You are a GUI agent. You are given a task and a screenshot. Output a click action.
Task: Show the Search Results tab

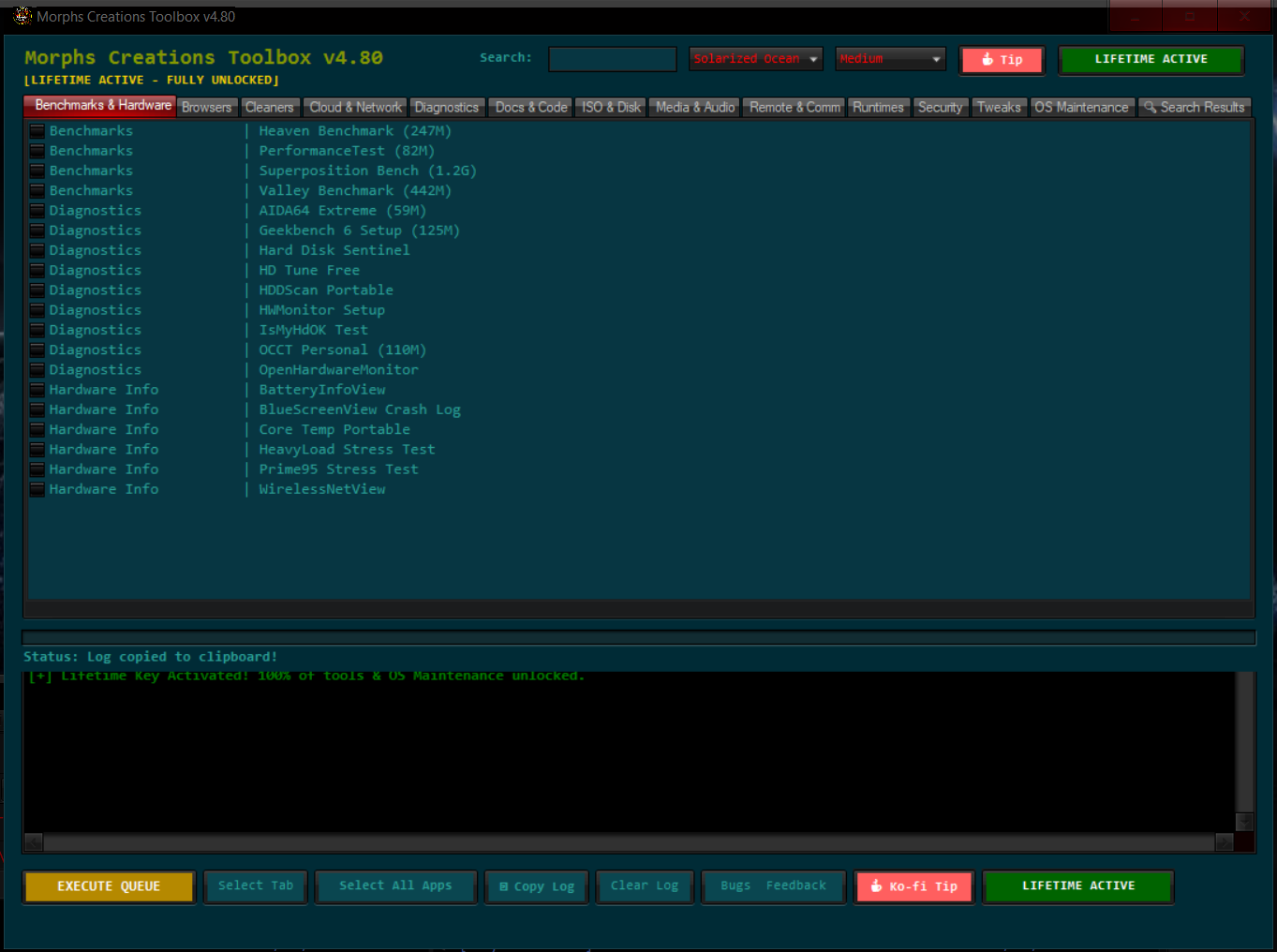pyautogui.click(x=1195, y=108)
